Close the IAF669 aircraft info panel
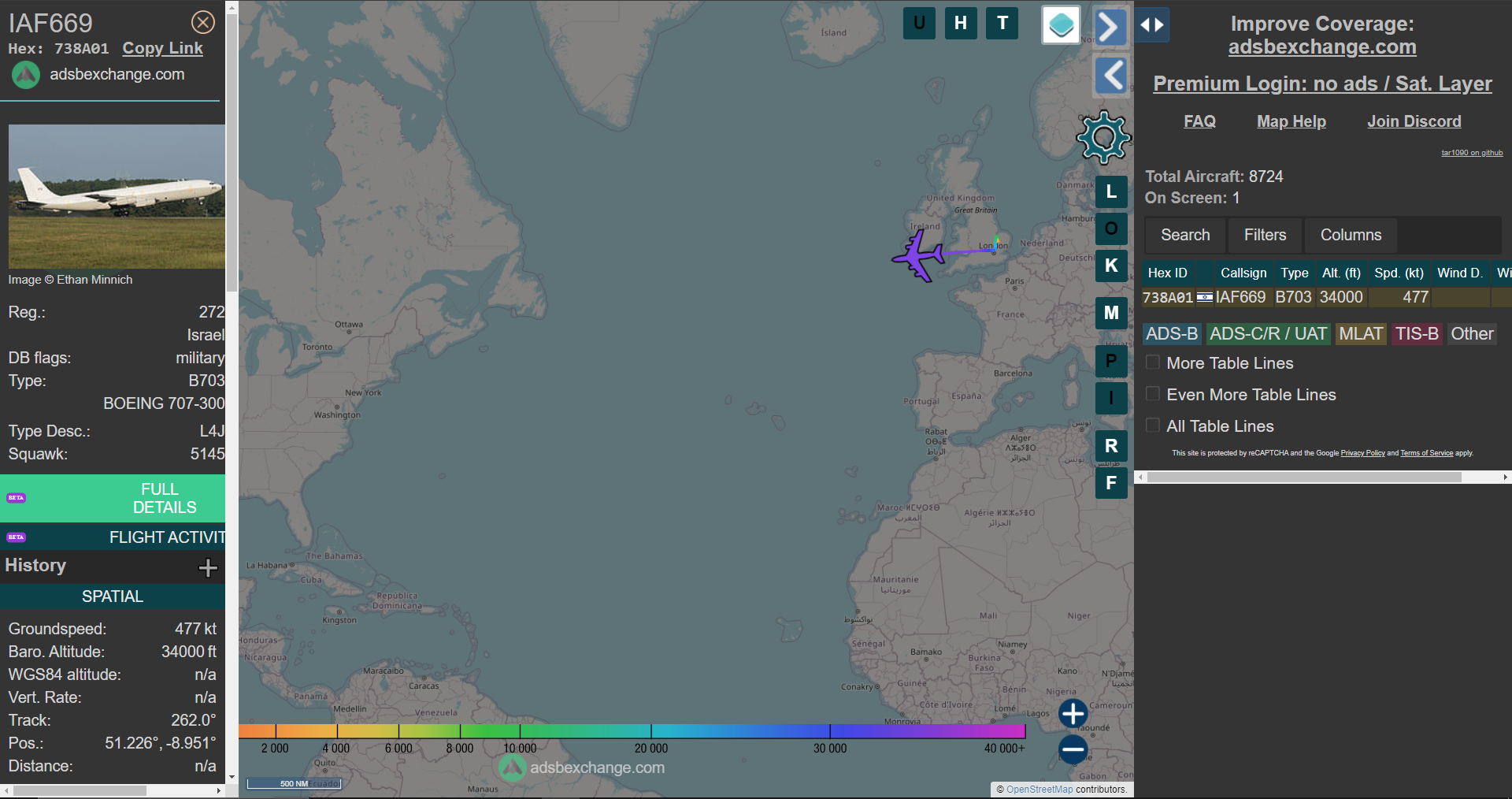The width and height of the screenshot is (1512, 799). tap(203, 22)
